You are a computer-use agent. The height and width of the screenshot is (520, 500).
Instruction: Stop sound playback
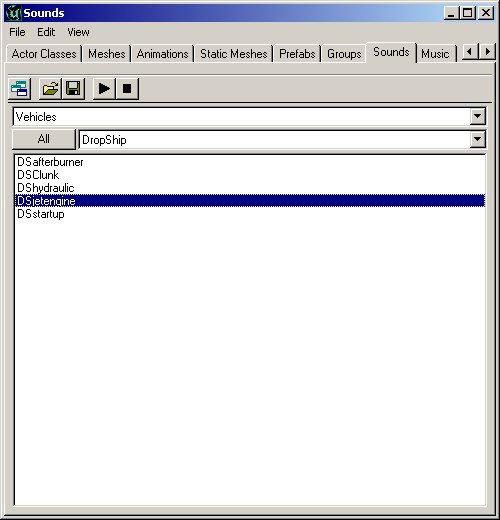coord(127,89)
